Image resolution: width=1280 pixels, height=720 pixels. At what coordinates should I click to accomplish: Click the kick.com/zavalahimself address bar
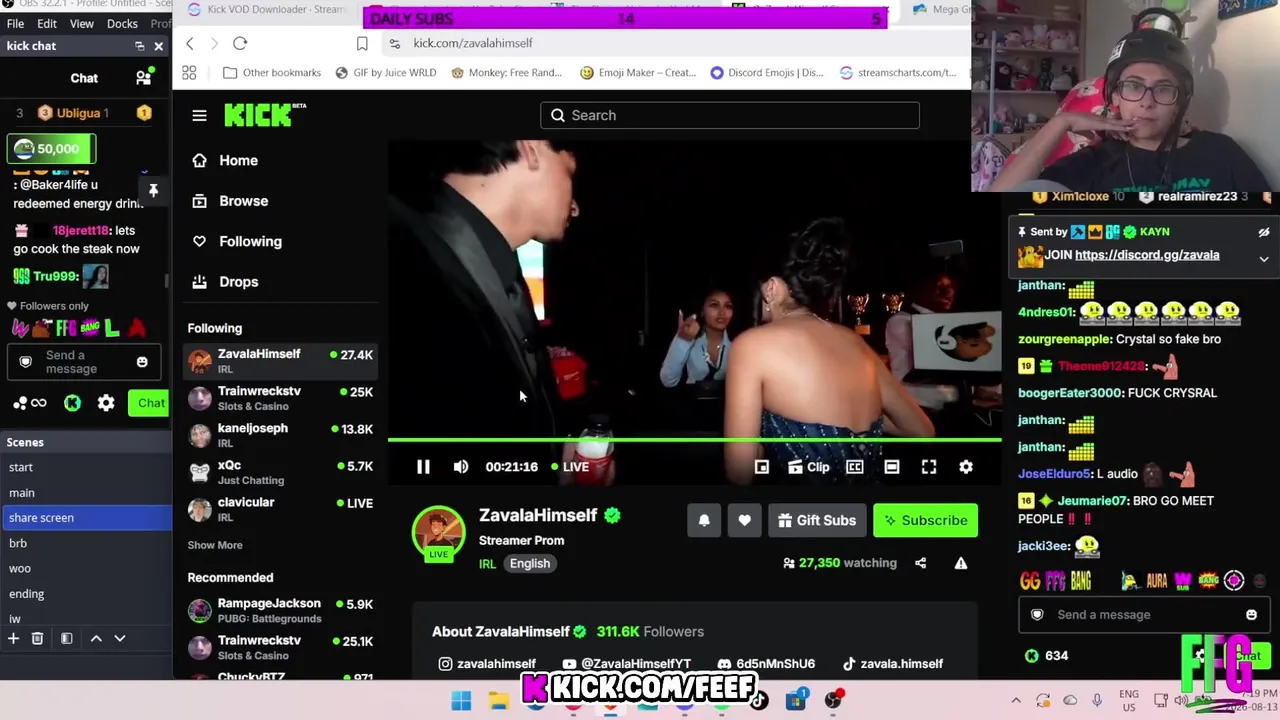click(473, 43)
